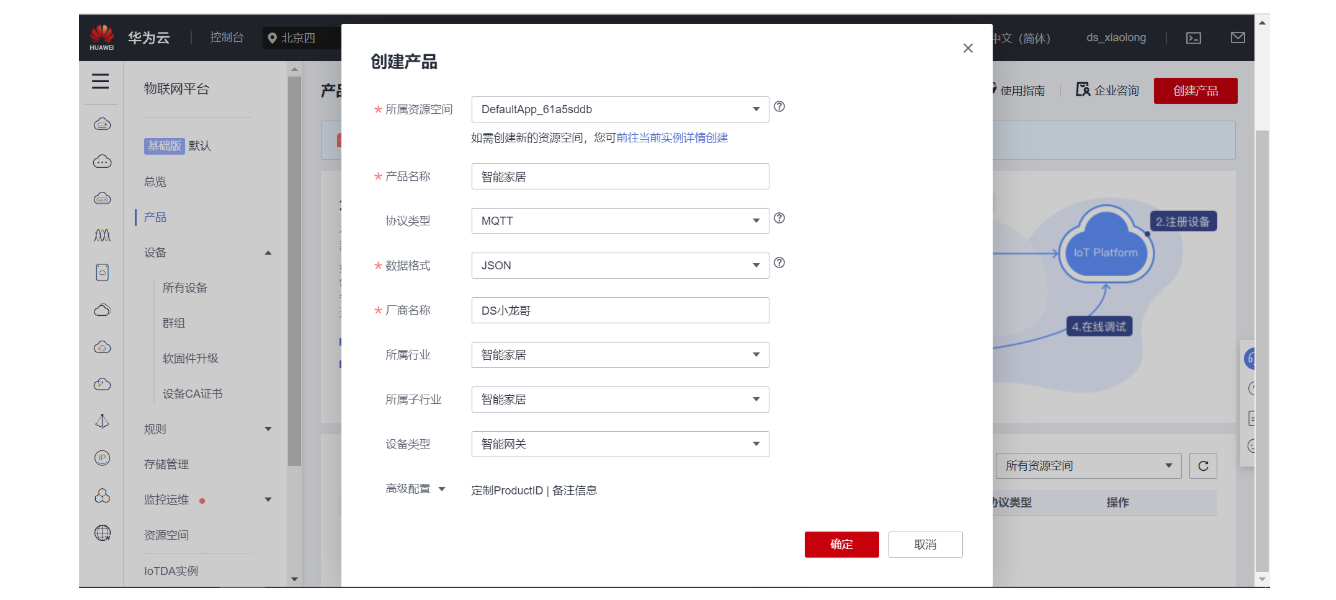This screenshot has width=1336, height=600.
Task: Click the cloud gauge icon in the sidebar
Action: click(x=102, y=384)
